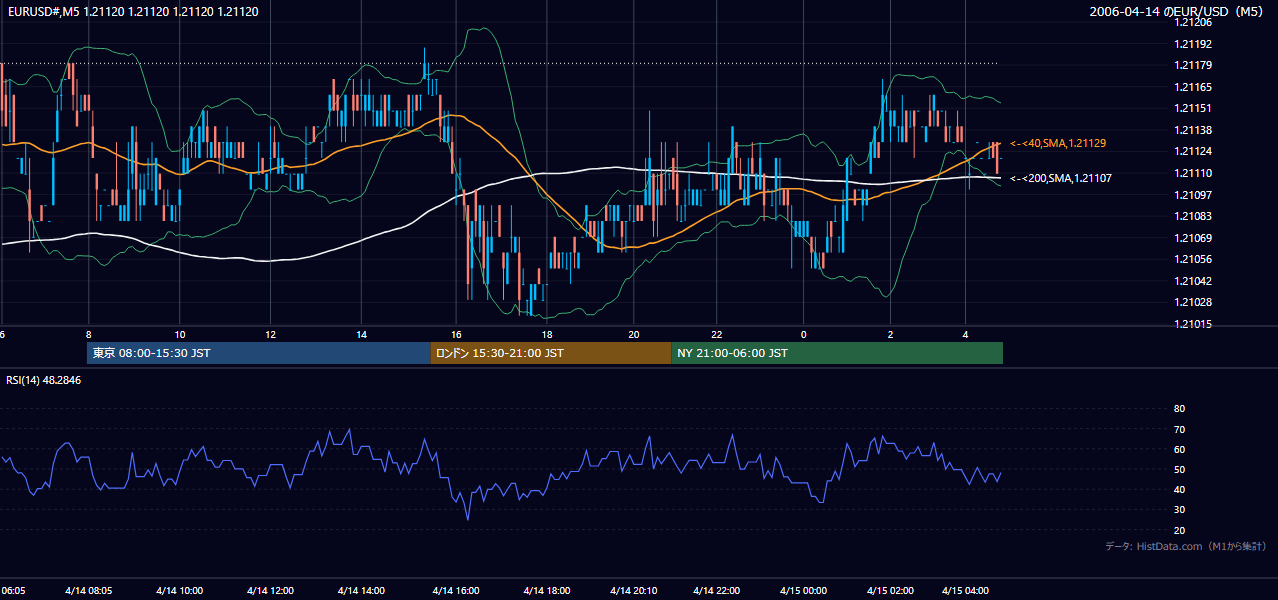The width and height of the screenshot is (1278, 600).
Task: Click RSI scale value 30
Action: point(1180,510)
